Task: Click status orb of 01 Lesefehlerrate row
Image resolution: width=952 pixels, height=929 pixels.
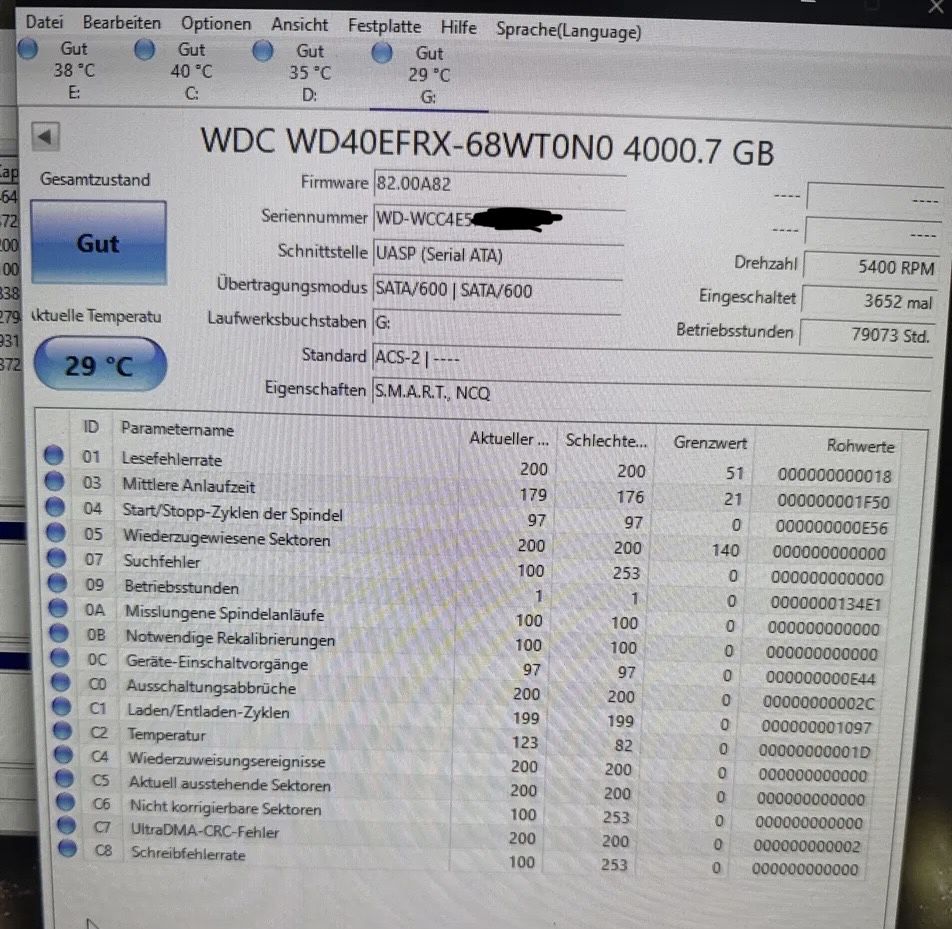Action: click(x=54, y=455)
